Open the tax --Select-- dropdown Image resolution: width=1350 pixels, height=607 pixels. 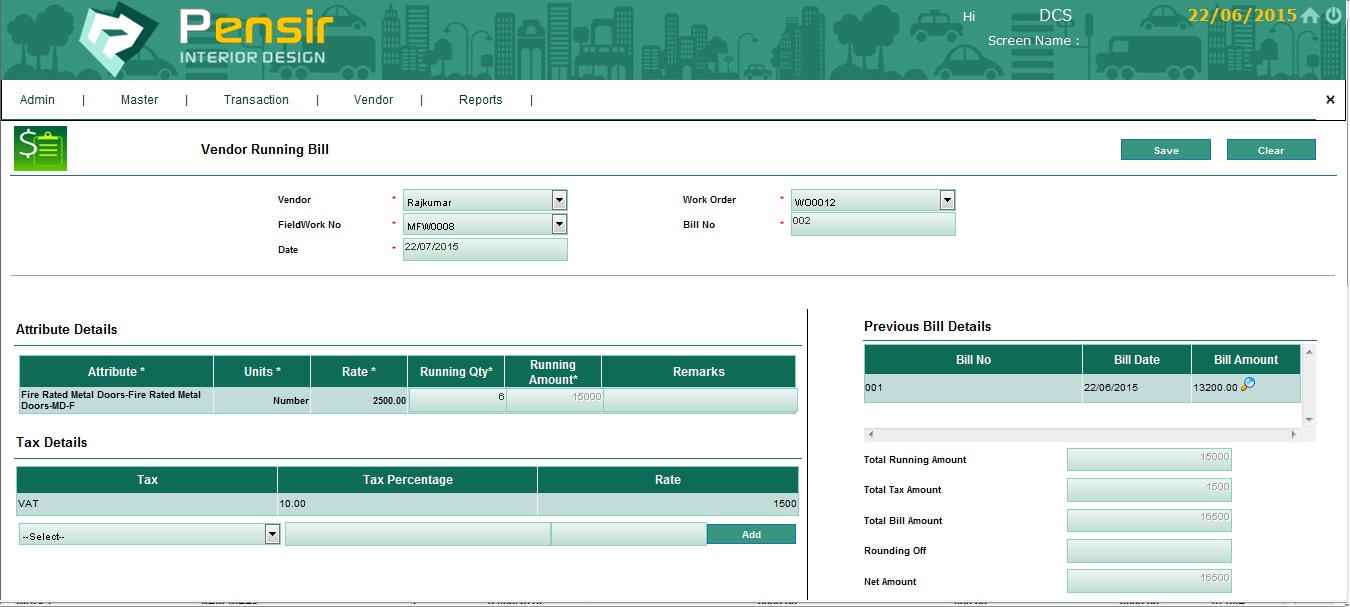[x=272, y=535]
